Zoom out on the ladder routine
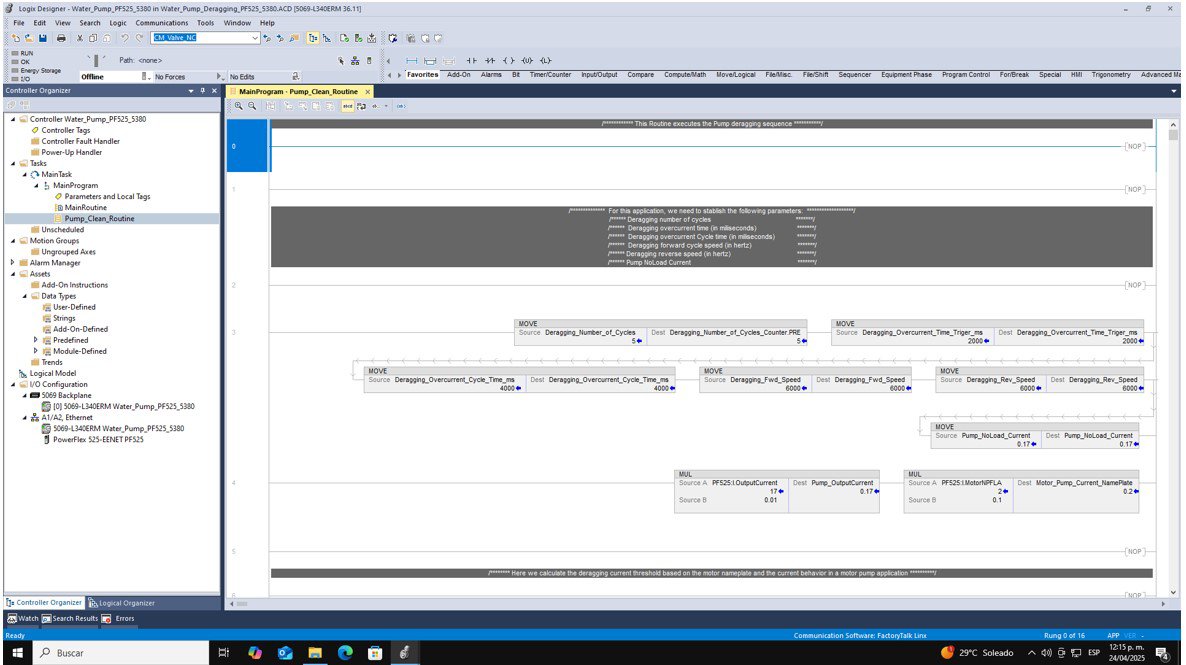Viewport: 1186px width, 665px height. click(x=252, y=106)
